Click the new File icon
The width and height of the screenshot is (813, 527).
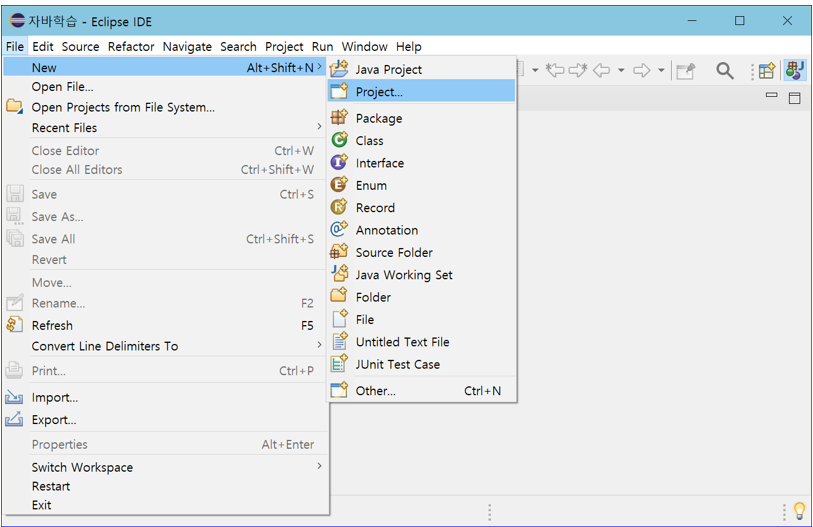click(x=339, y=318)
